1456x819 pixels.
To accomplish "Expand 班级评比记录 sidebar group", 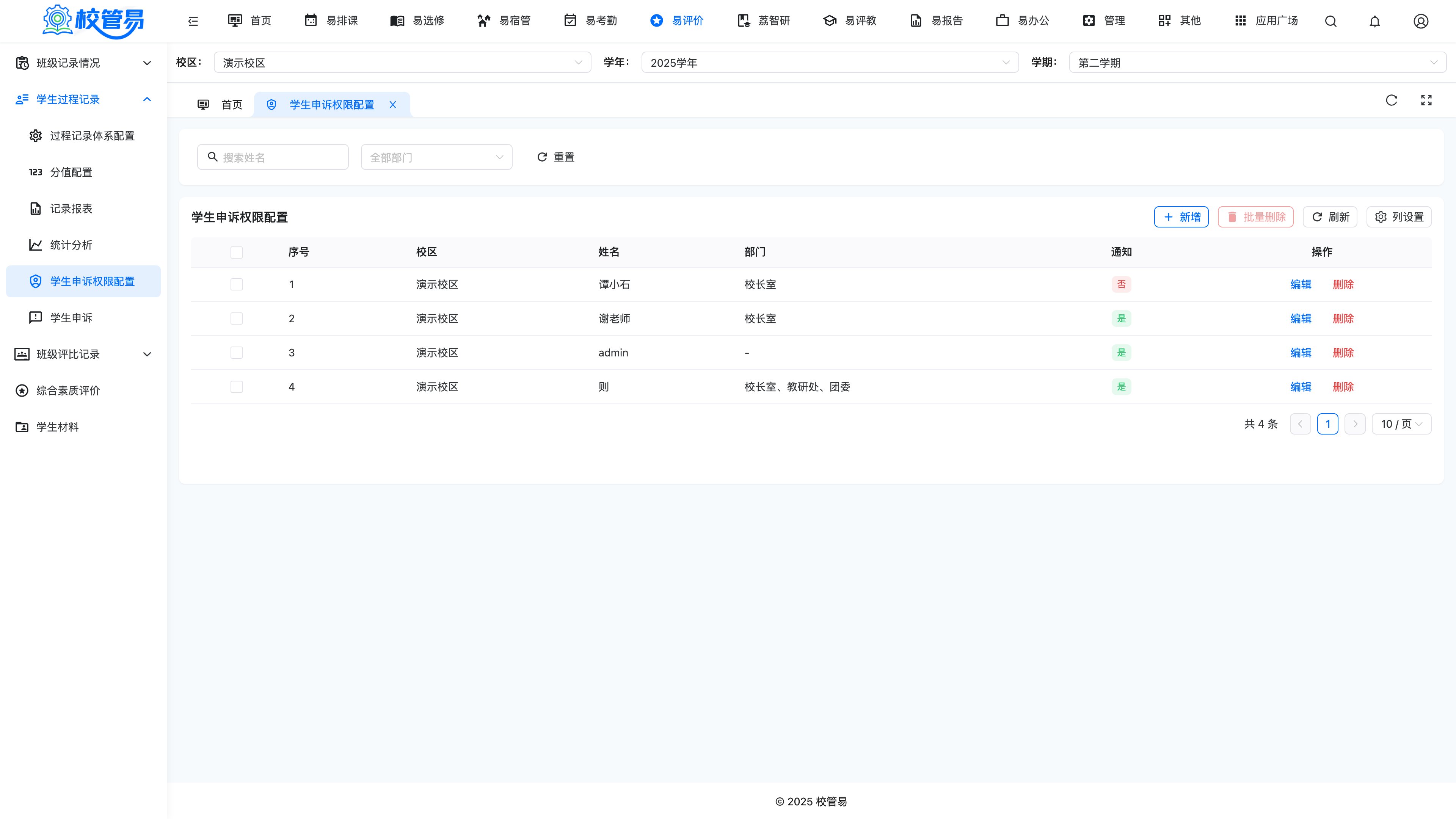I will point(84,355).
